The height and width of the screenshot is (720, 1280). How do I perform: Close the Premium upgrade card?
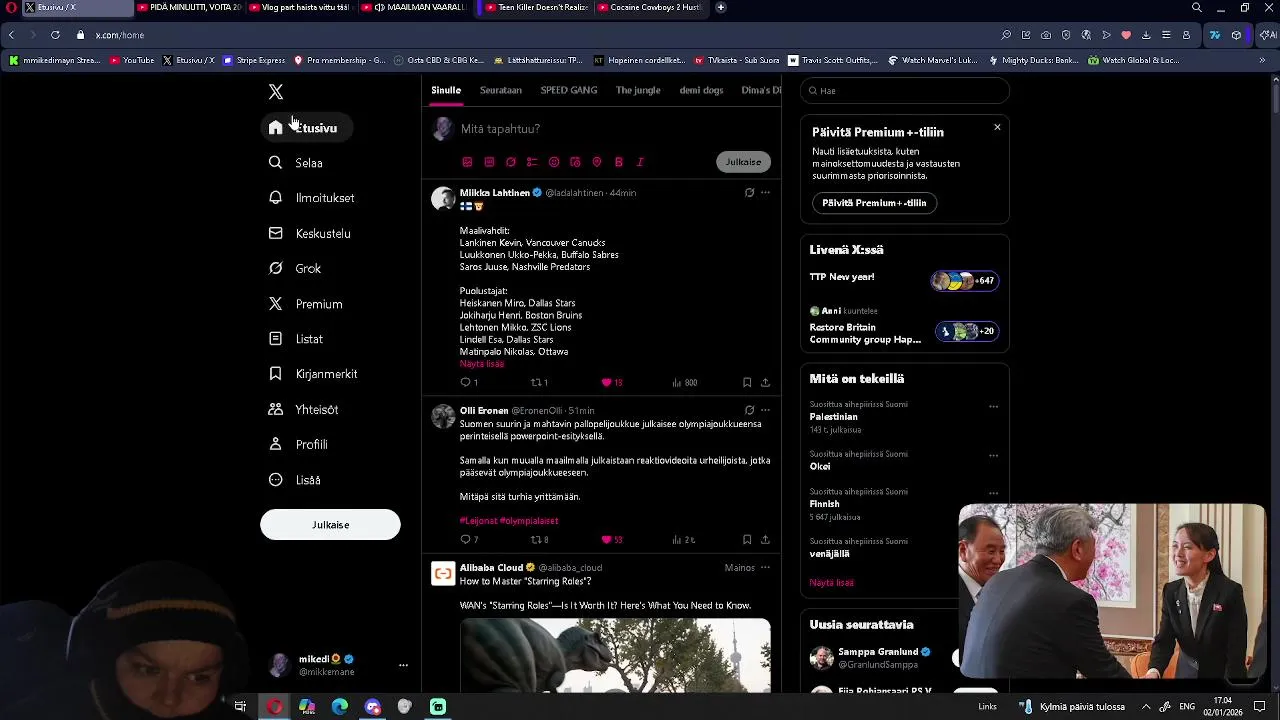pos(997,127)
